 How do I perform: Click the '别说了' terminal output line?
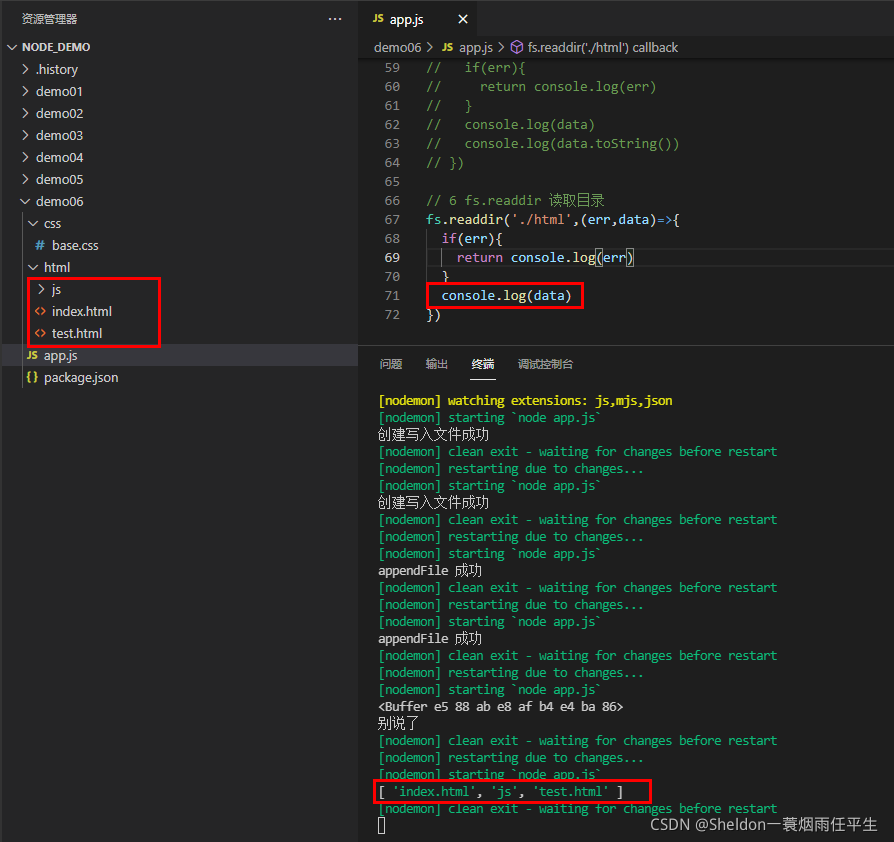click(x=398, y=723)
